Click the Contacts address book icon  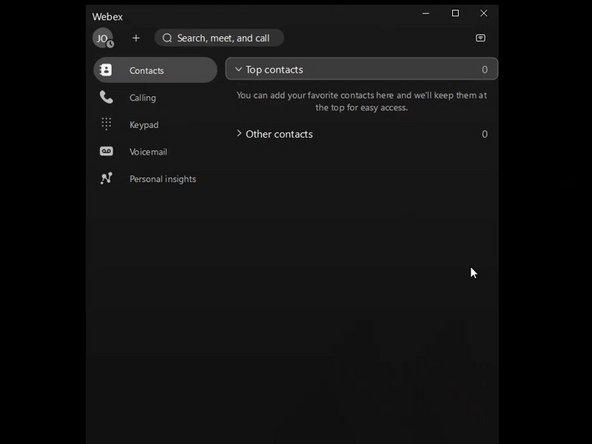(x=106, y=70)
